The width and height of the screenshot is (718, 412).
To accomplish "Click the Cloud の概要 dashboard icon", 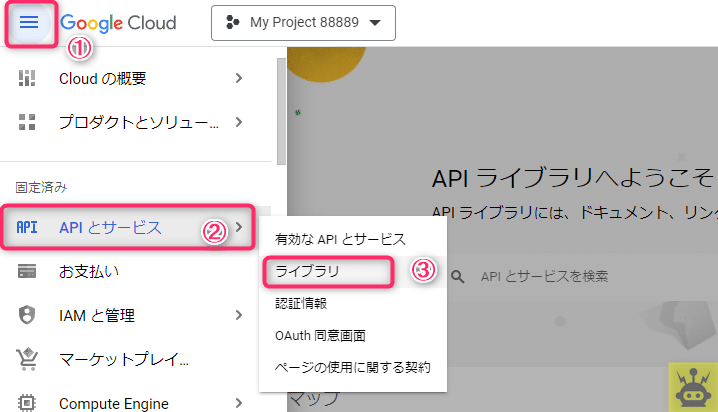I will coord(27,78).
